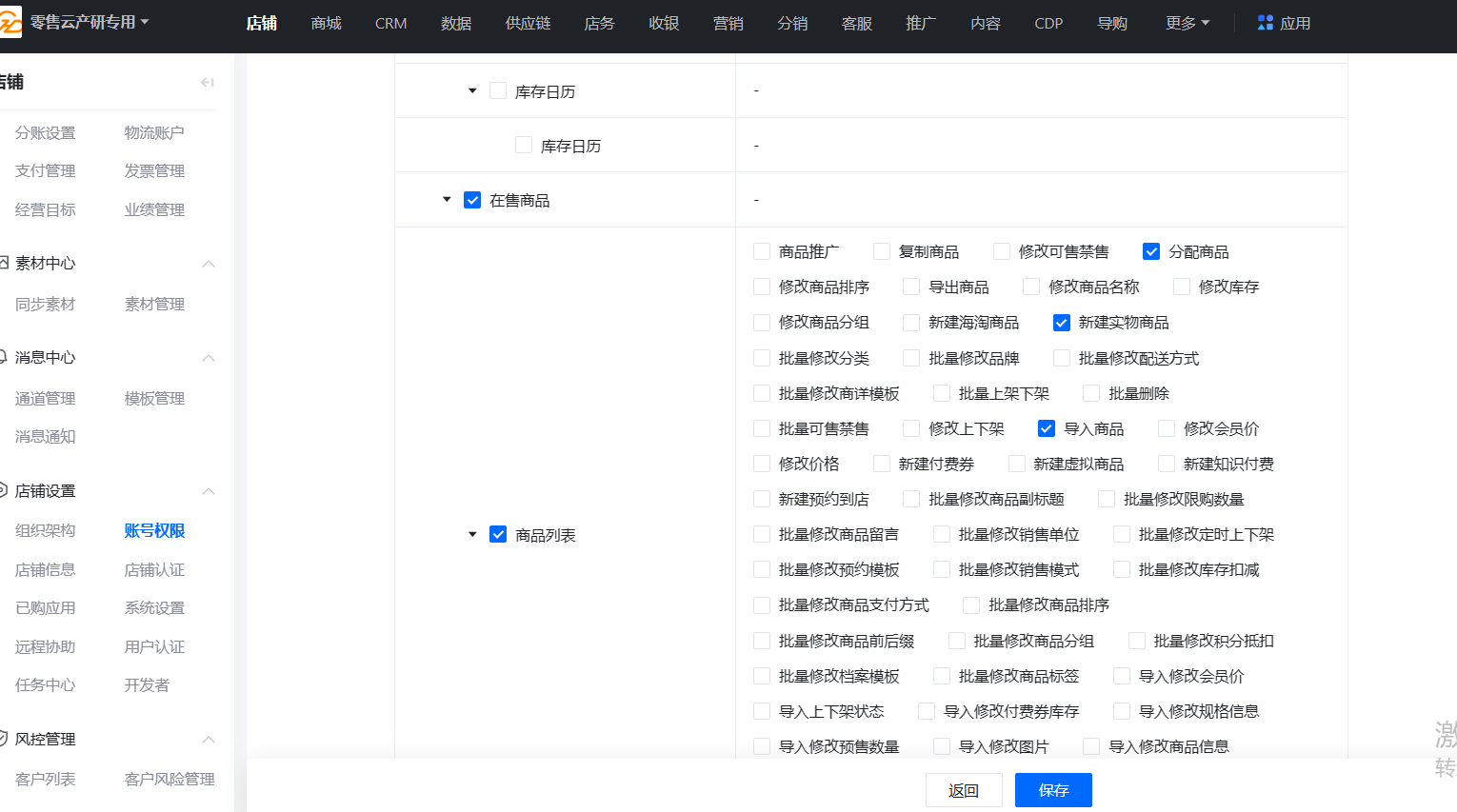Viewport: 1457px width, 812px height.
Task: Collapse the 商品列表 tree arrow
Action: pos(472,535)
